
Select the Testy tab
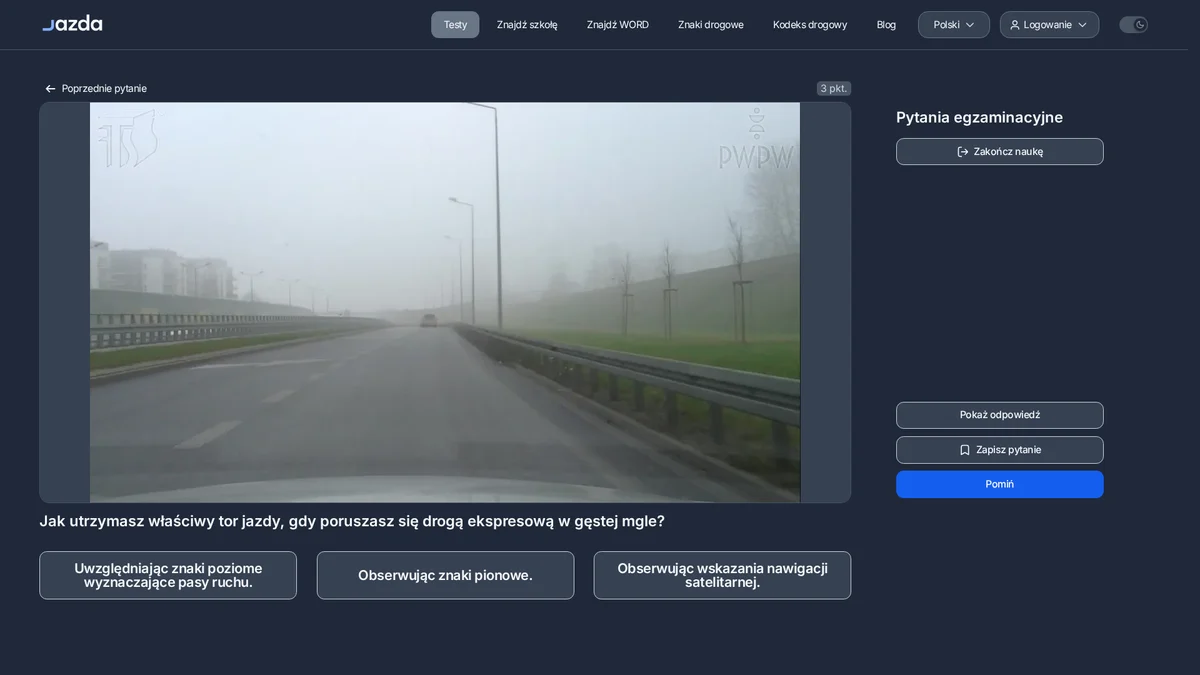click(455, 25)
